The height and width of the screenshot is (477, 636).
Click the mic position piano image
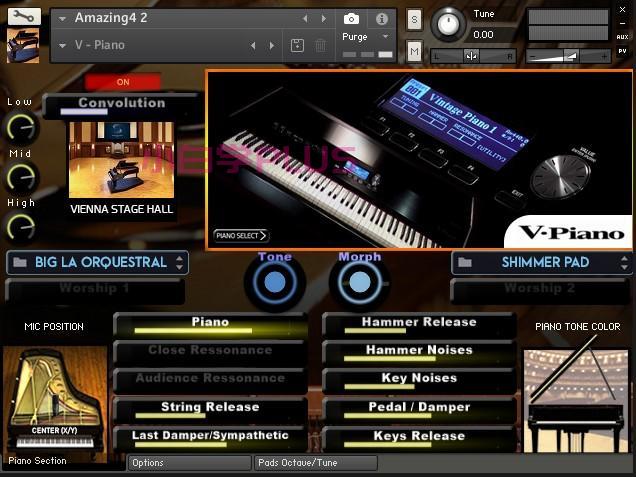tap(55, 400)
